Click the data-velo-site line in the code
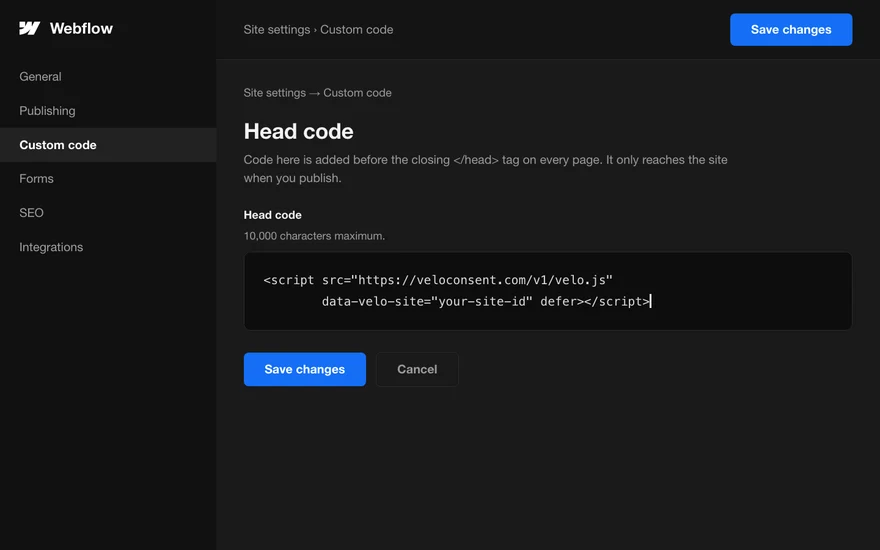The image size is (880, 550). tap(486, 301)
